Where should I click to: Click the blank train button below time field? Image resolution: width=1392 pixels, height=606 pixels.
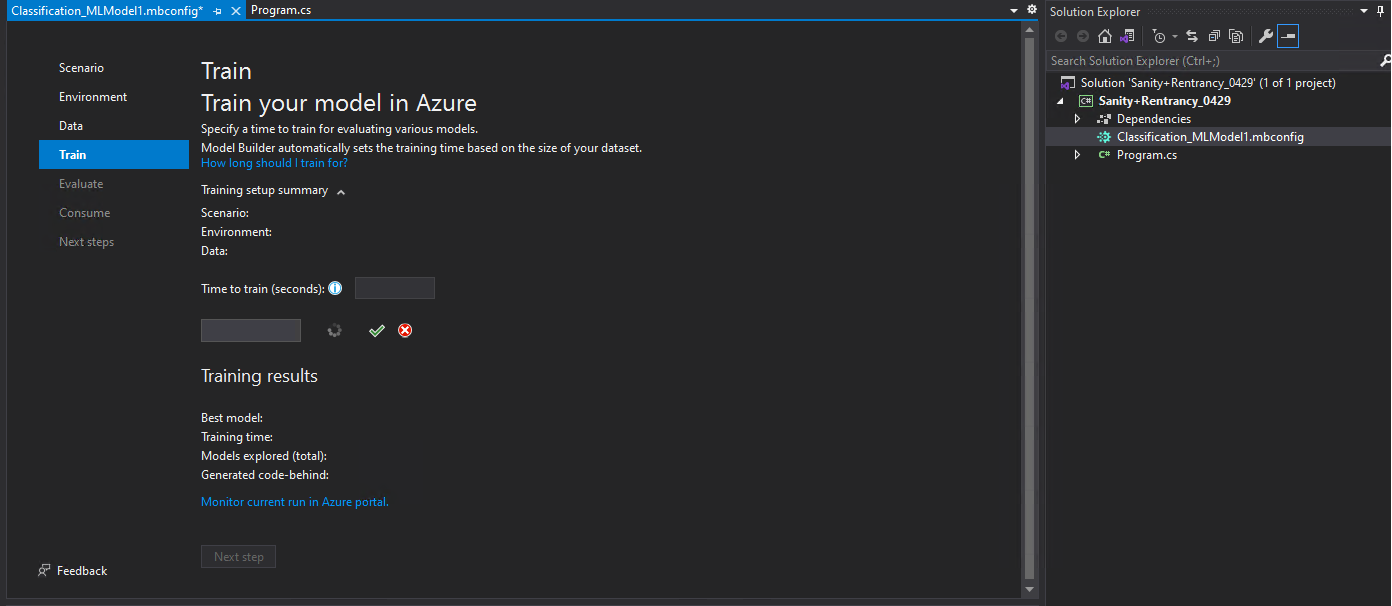click(251, 330)
